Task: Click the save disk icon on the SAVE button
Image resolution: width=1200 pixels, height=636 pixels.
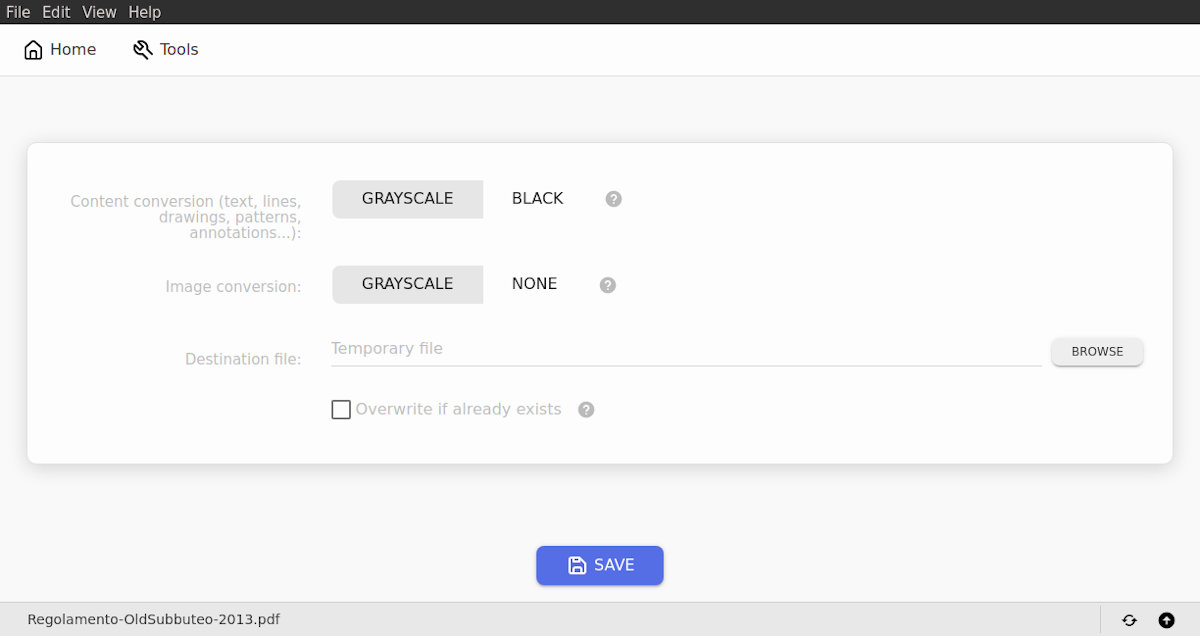Action: [x=577, y=565]
